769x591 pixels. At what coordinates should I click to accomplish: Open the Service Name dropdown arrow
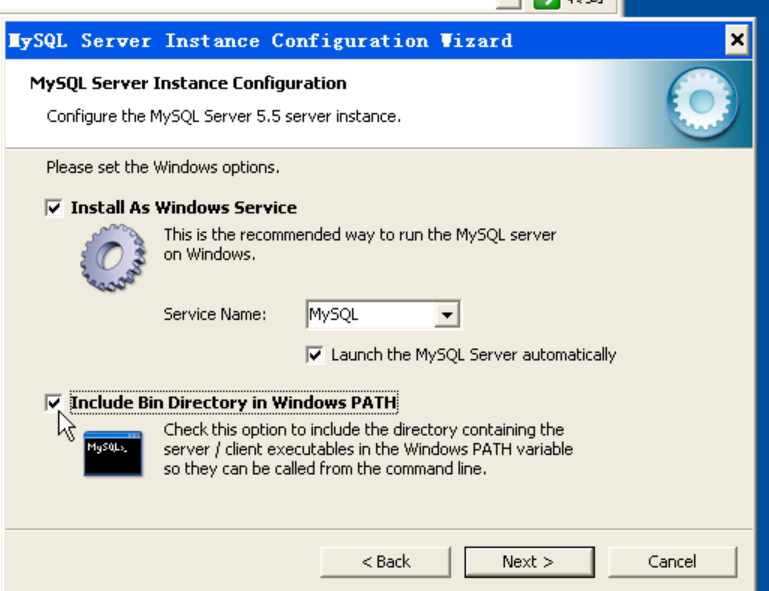447,314
